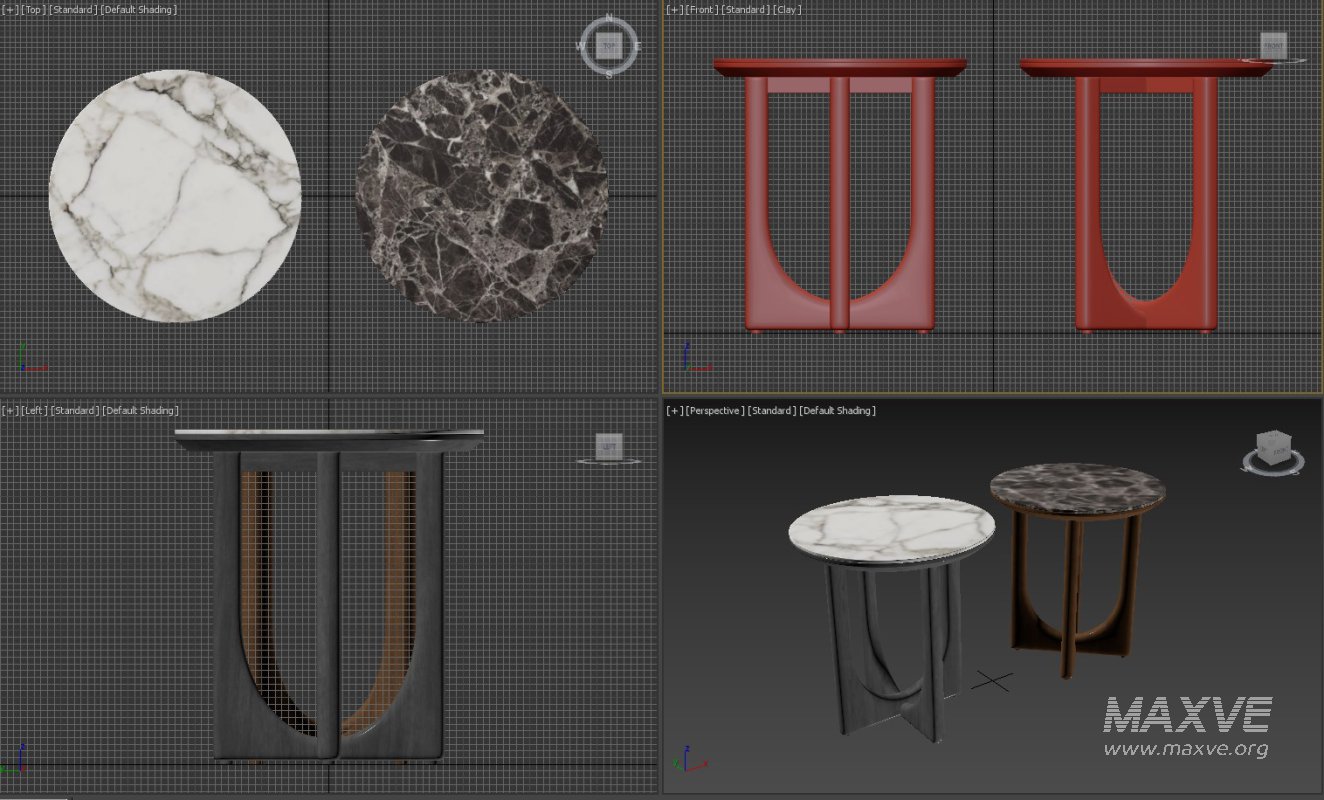Click the compass ring under the Left ViewCube
This screenshot has width=1324, height=800.
click(610, 460)
